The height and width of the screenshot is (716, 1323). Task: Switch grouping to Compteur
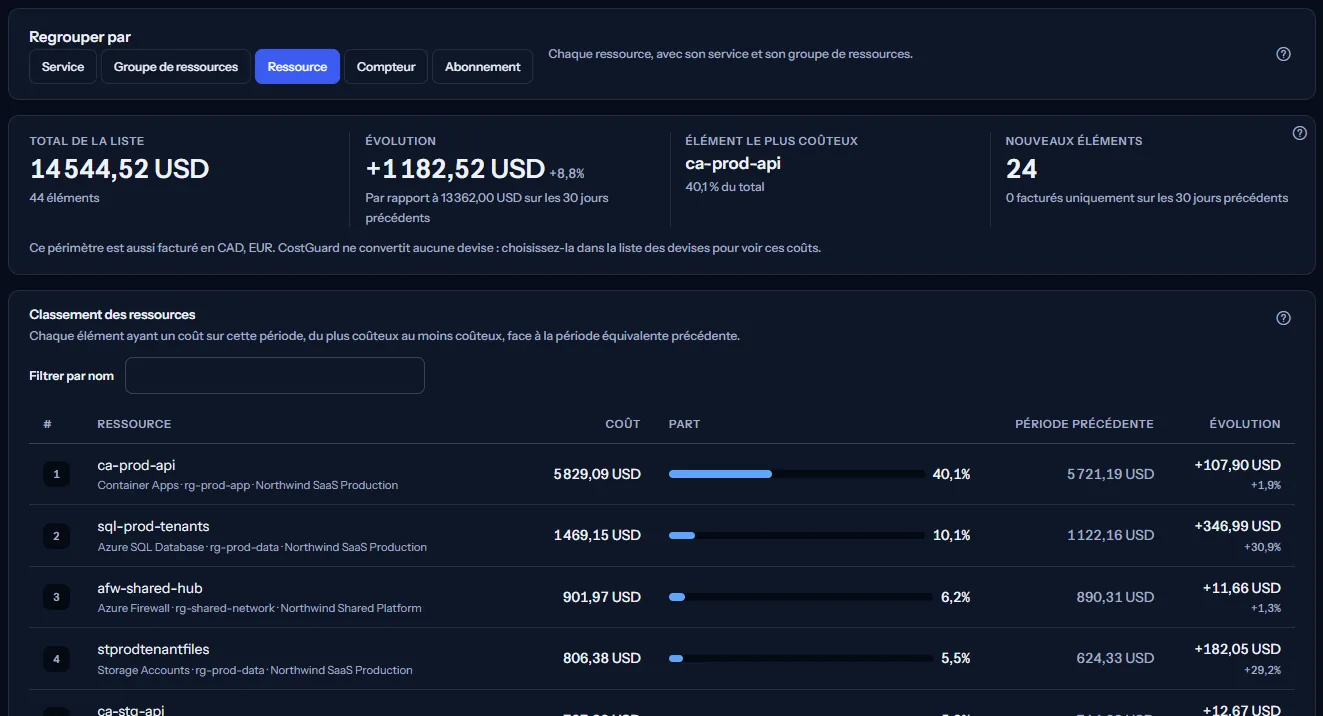point(386,67)
